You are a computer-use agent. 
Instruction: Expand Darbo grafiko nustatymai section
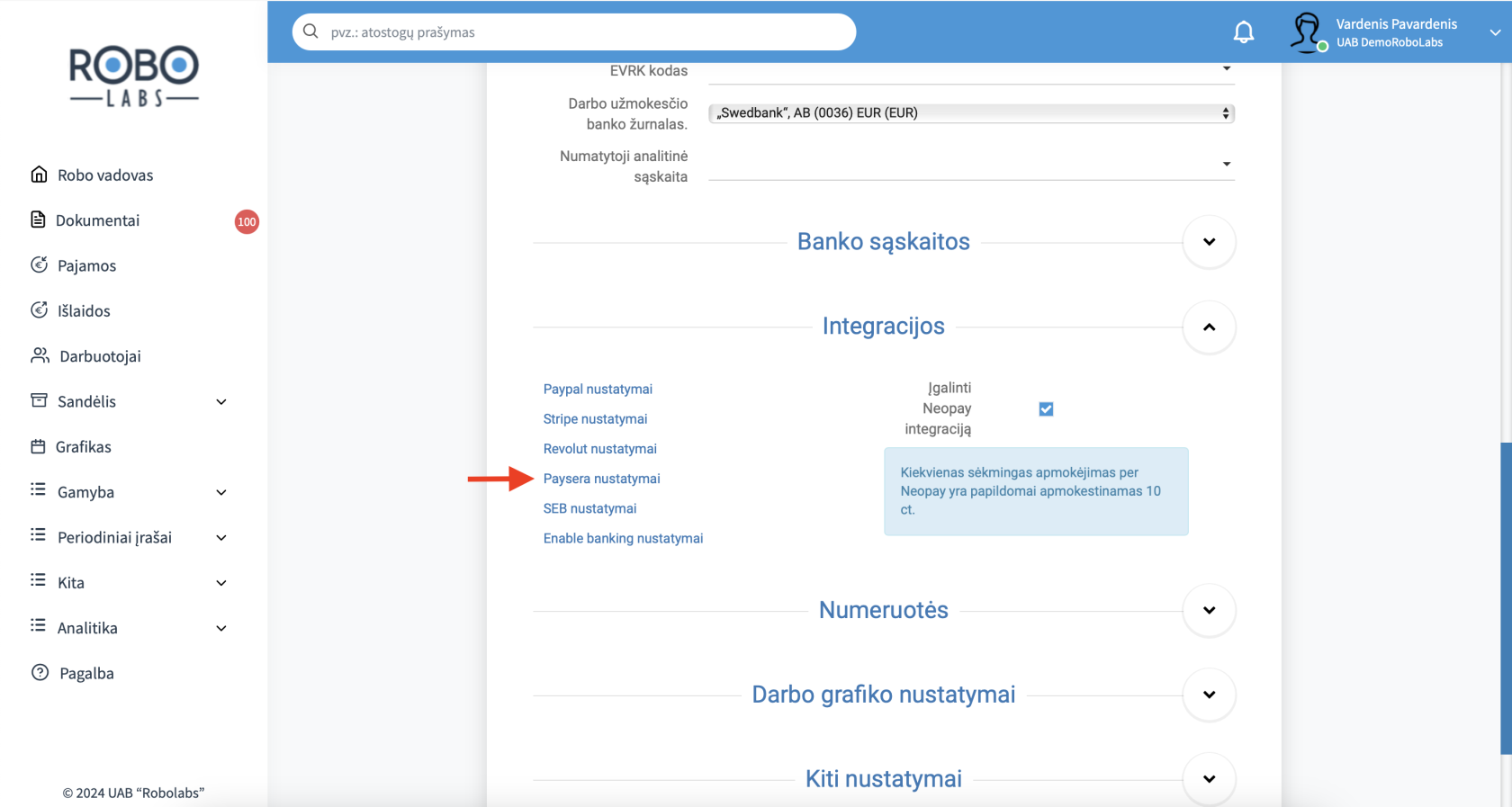pyautogui.click(x=1209, y=695)
